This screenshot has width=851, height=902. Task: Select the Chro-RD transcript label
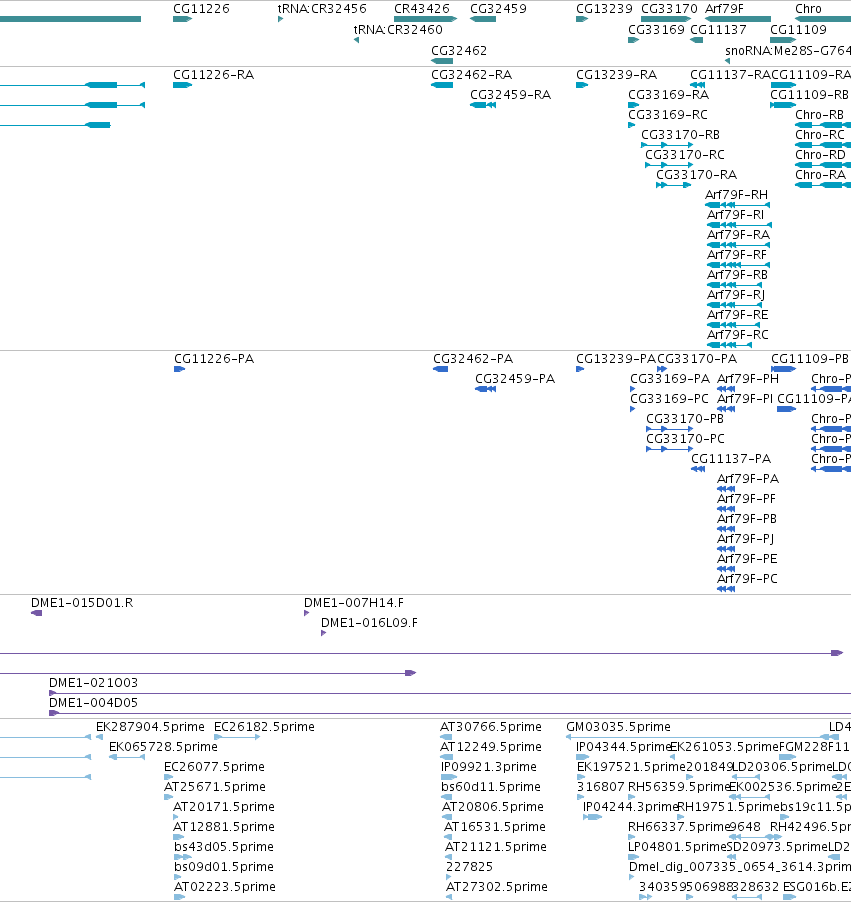click(821, 155)
